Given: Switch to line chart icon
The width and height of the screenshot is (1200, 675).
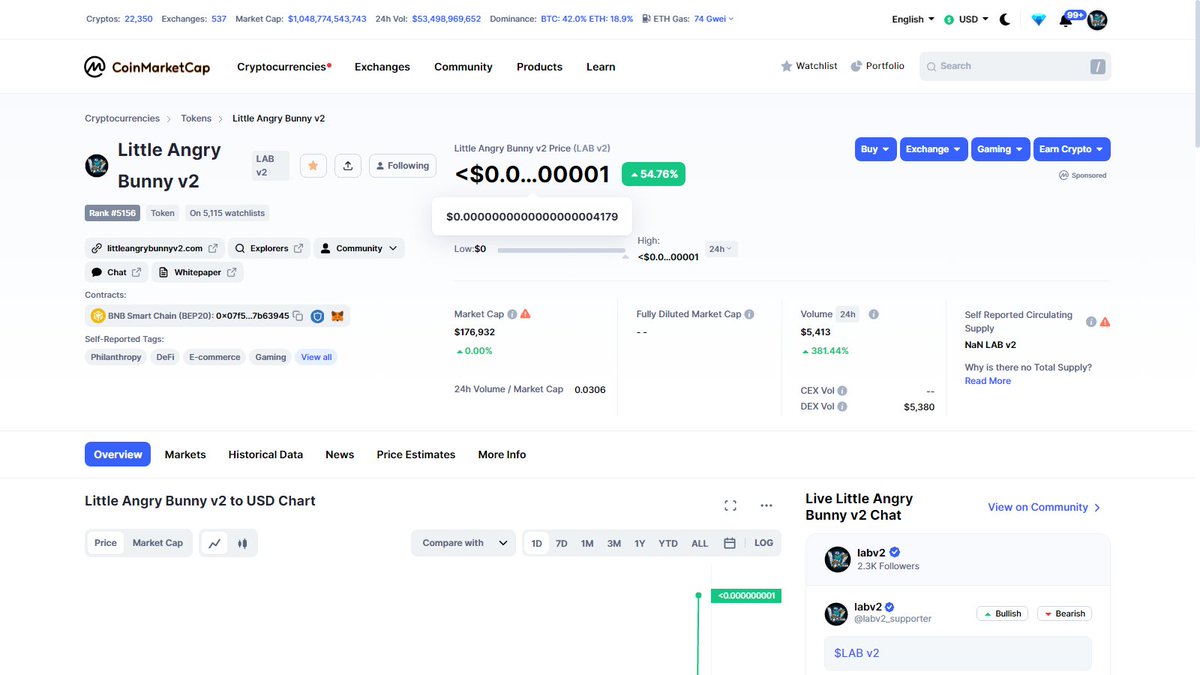Looking at the screenshot, I should pos(215,543).
